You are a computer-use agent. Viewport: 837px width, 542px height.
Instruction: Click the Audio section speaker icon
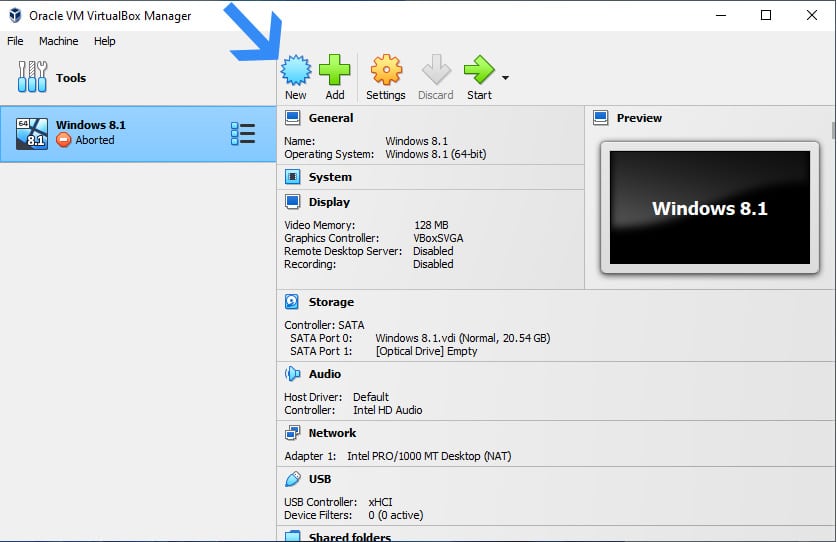(293, 374)
